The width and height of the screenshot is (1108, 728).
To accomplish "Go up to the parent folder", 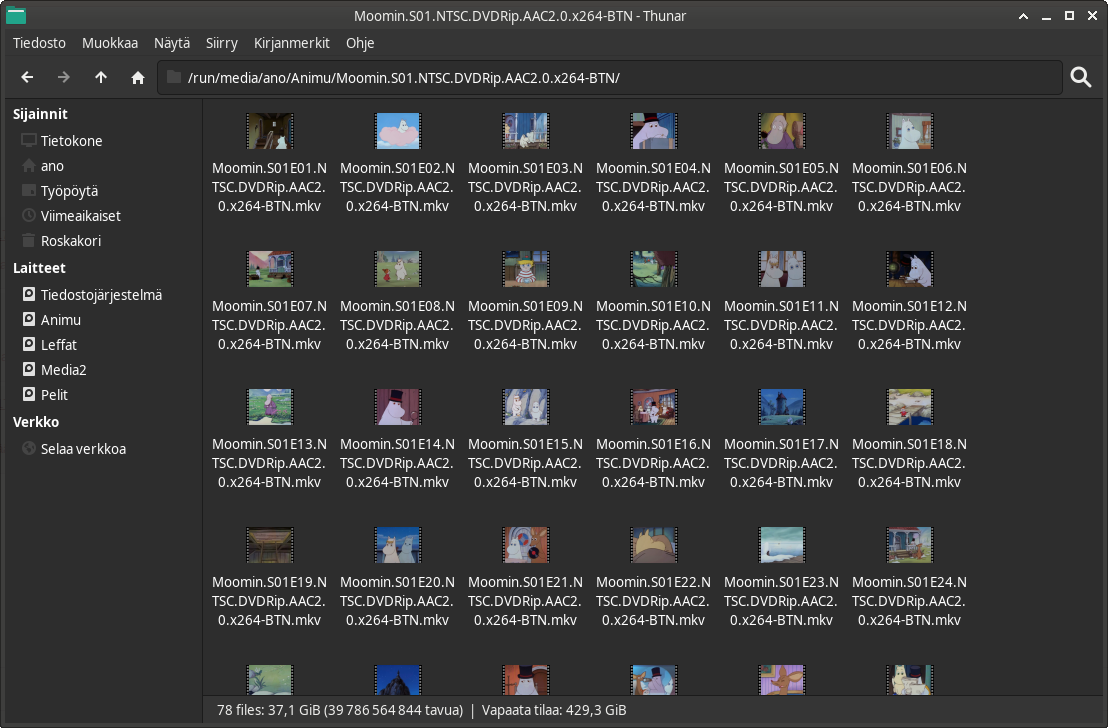I will [x=101, y=78].
